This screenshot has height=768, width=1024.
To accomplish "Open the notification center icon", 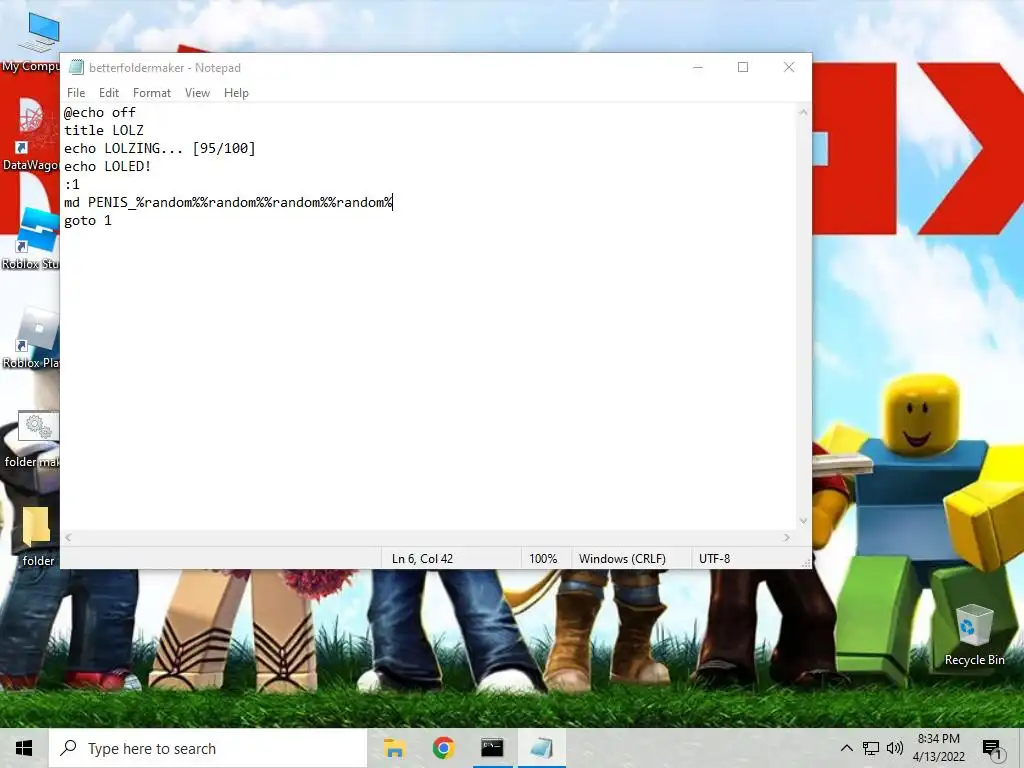I will click(992, 749).
